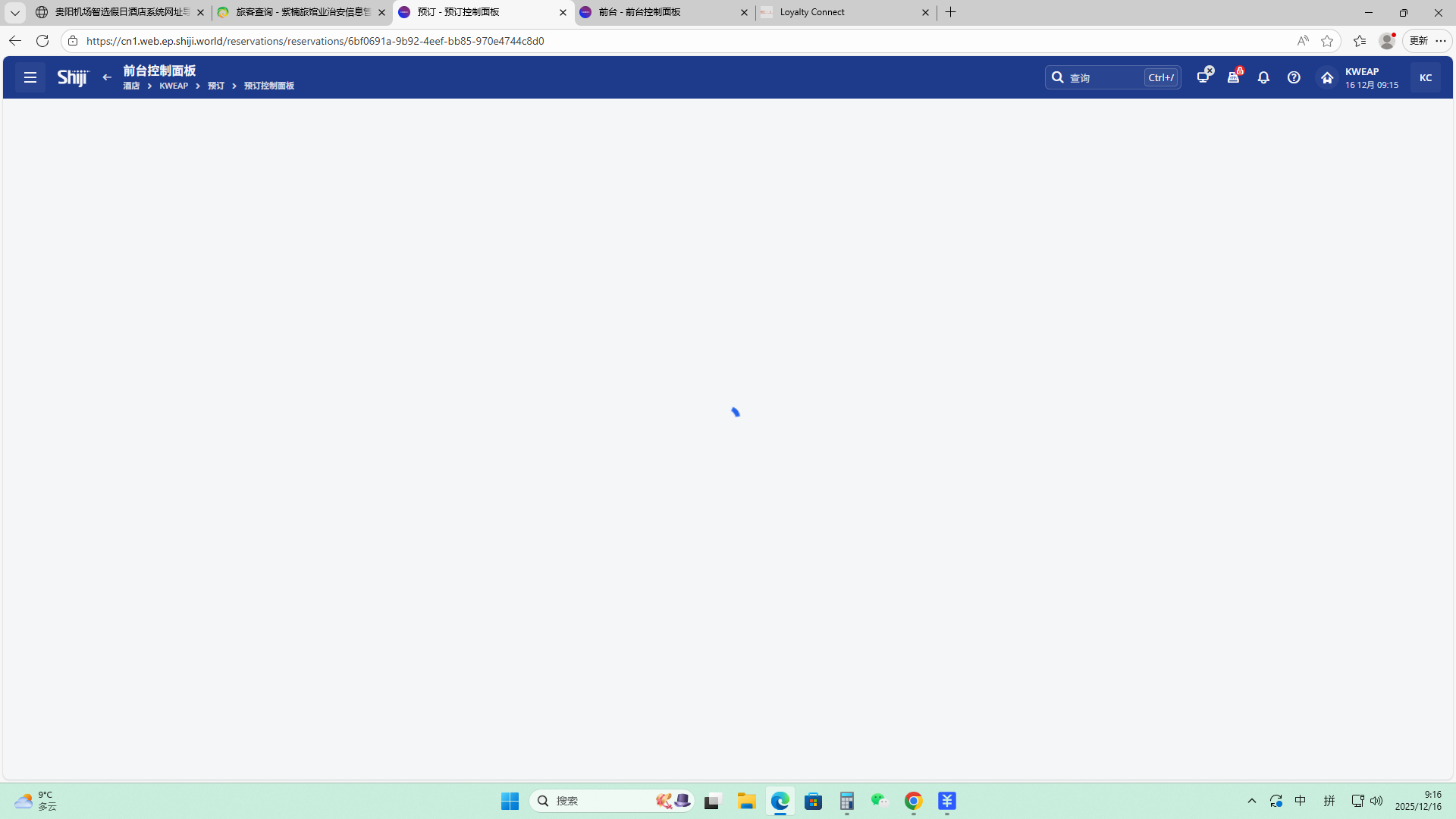
Task: Open the KC user profile menu
Action: pos(1425,77)
